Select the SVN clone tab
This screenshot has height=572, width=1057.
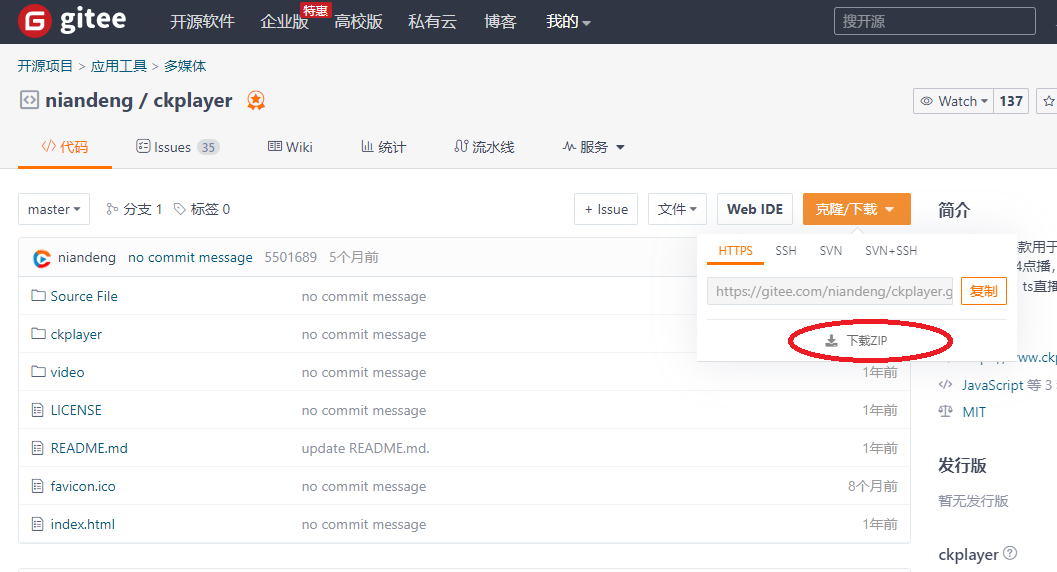(x=830, y=251)
